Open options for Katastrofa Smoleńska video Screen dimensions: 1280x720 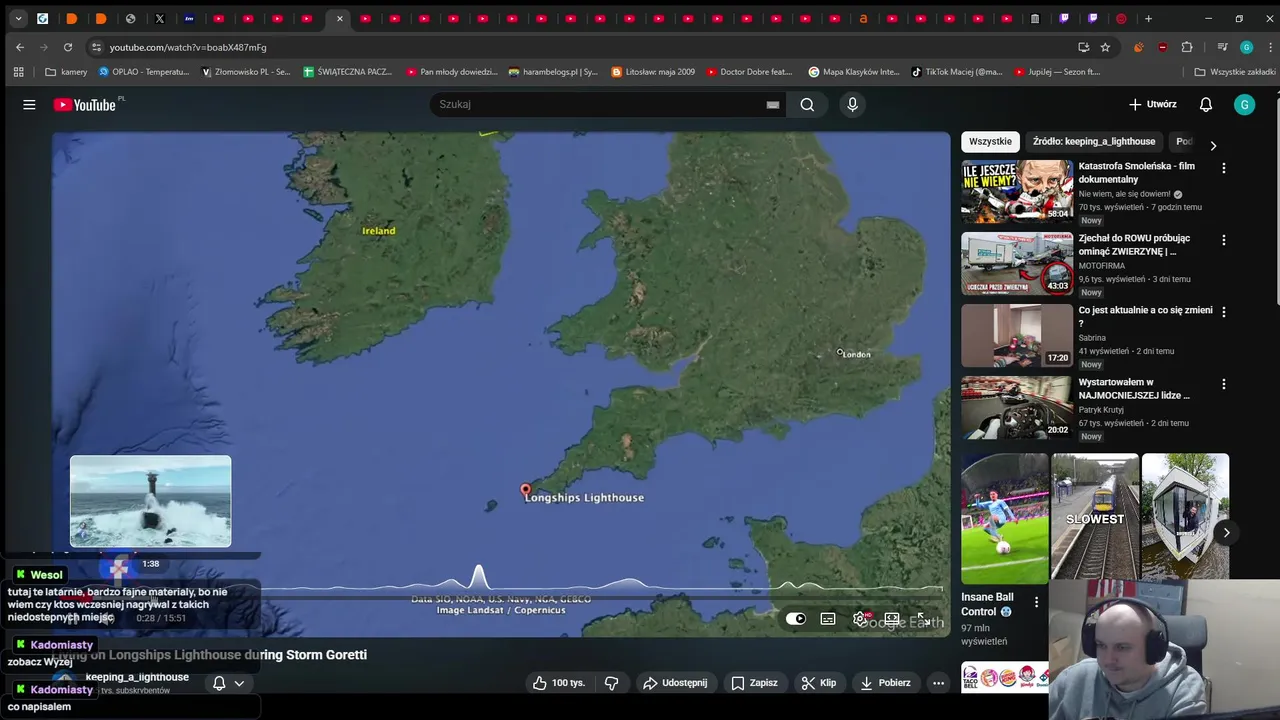tap(1223, 168)
